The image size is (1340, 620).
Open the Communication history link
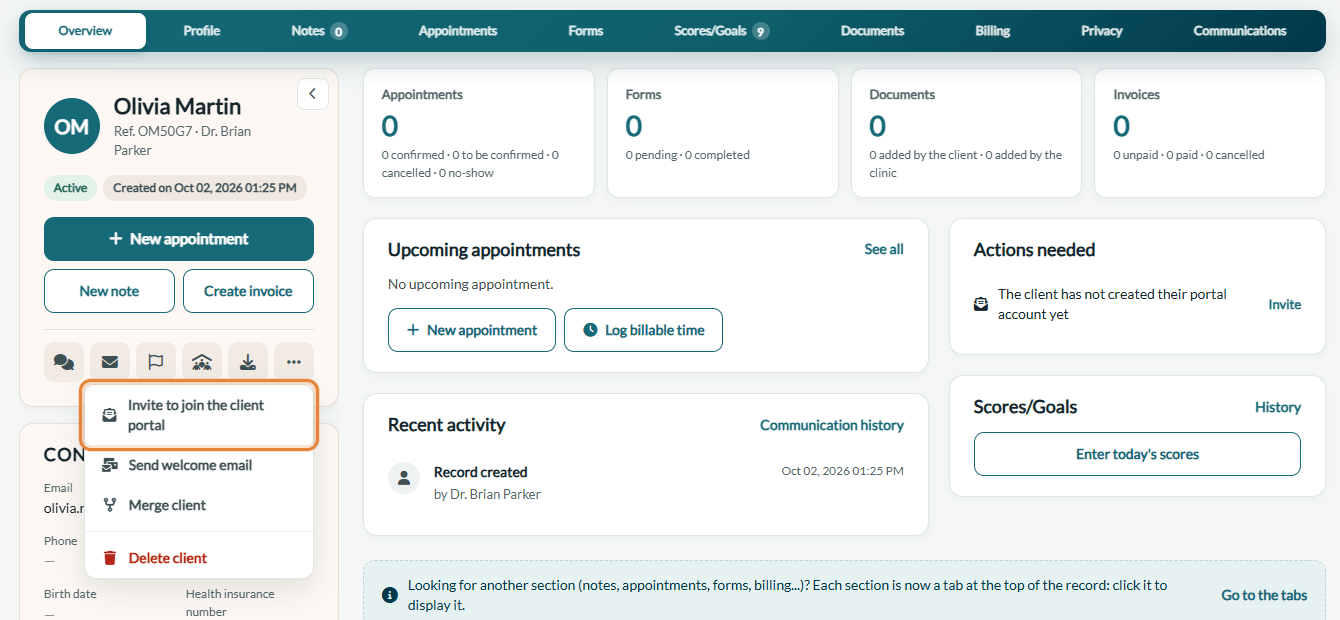(832, 425)
